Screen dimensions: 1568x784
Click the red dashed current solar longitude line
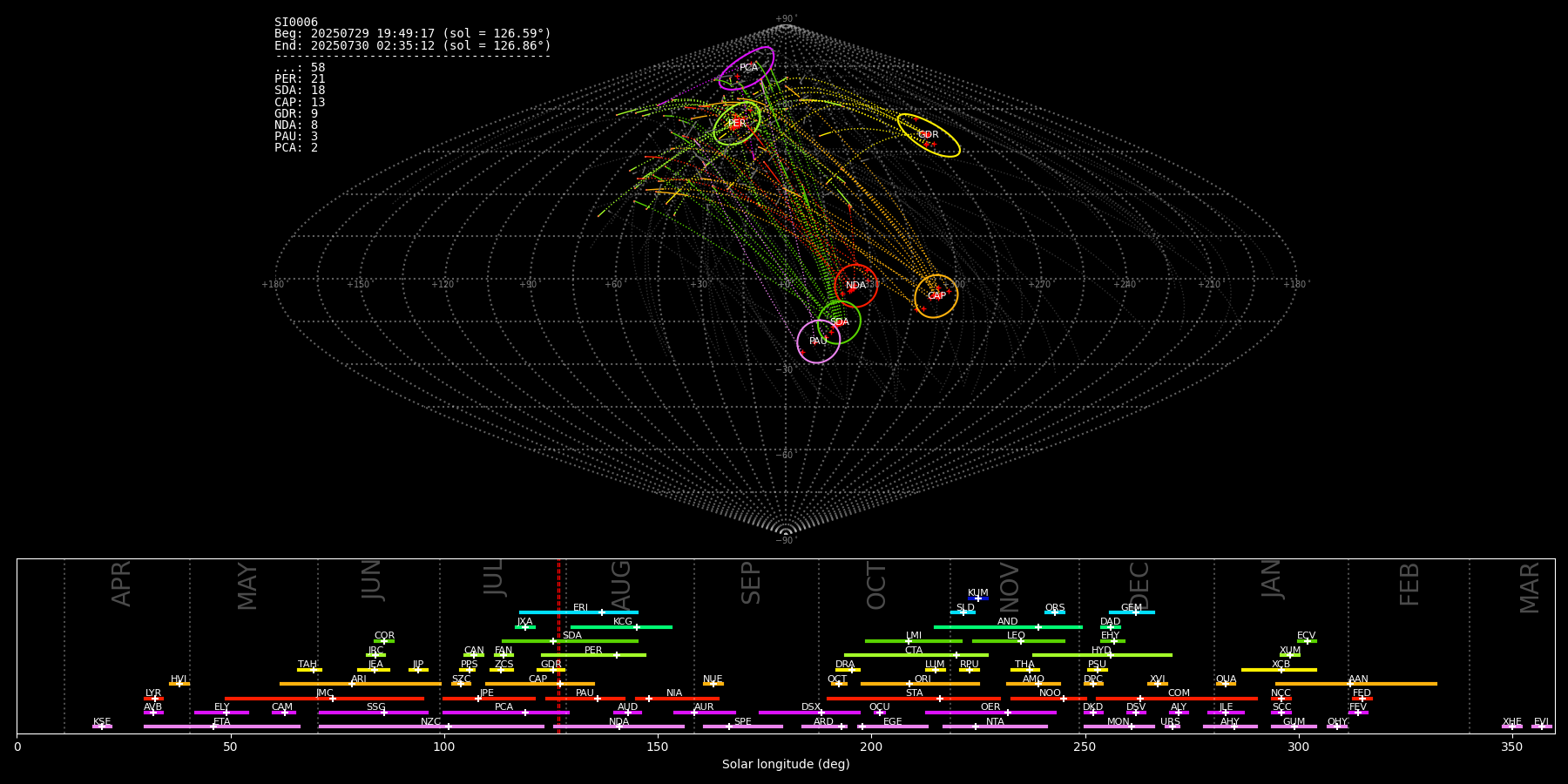[x=559, y=645]
